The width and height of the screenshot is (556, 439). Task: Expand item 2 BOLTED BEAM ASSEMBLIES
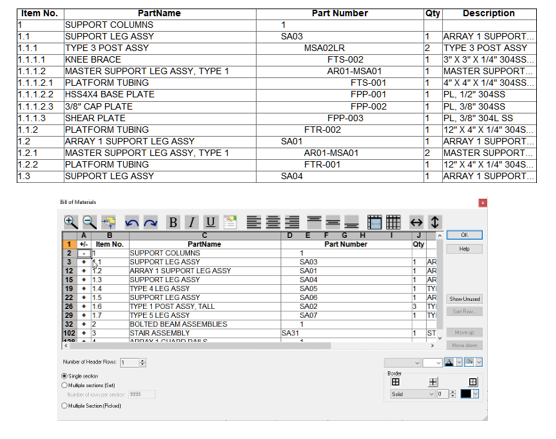(x=84, y=324)
